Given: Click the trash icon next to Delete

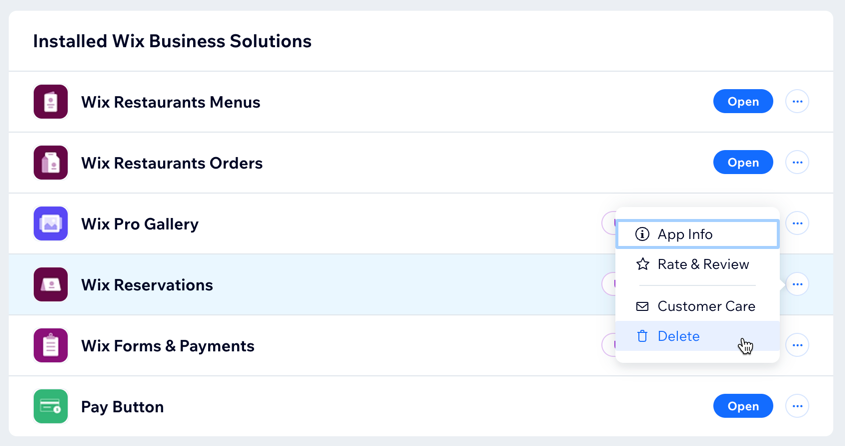Looking at the screenshot, I should (x=642, y=336).
